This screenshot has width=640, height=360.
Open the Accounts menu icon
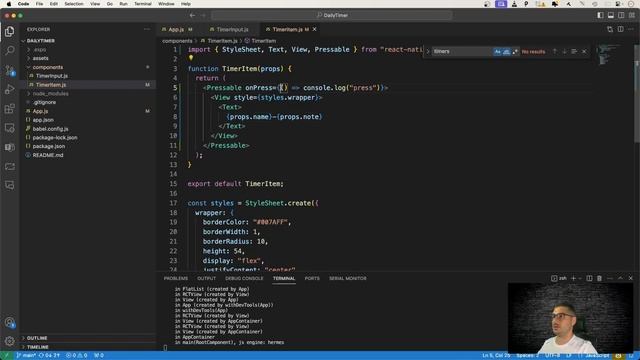9,322
